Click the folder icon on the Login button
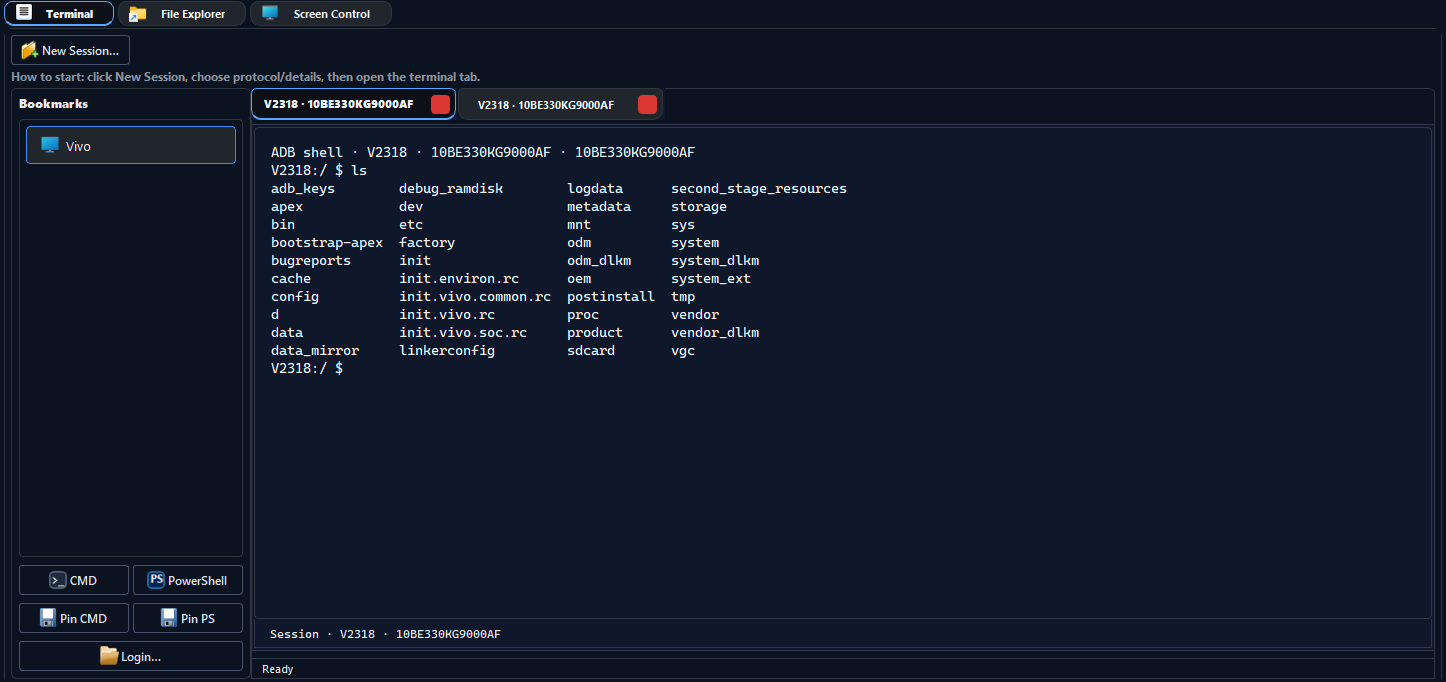Screen dimensions: 1446x682 pos(107,655)
